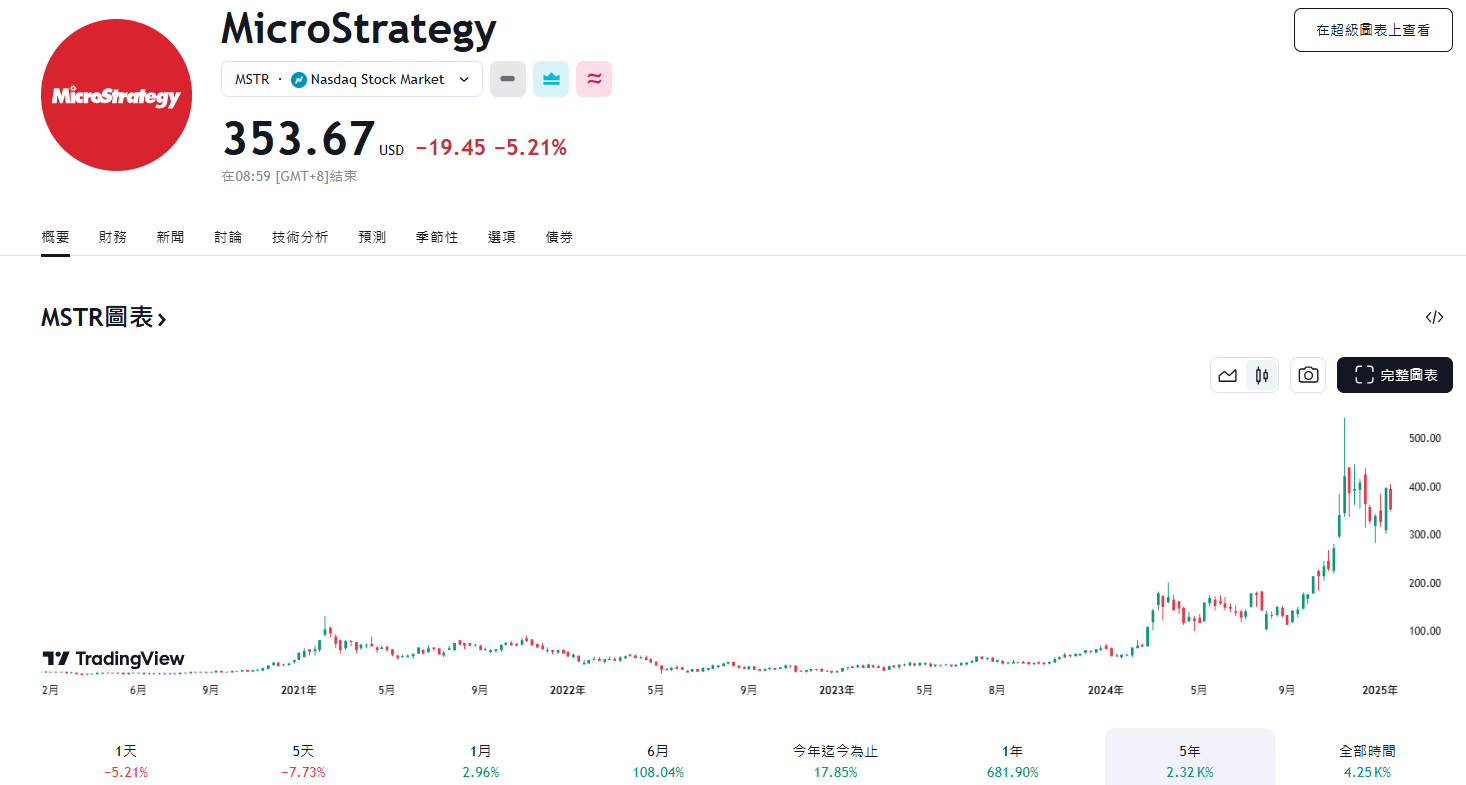Open the MSTR exchange selector dropdown

[351, 78]
